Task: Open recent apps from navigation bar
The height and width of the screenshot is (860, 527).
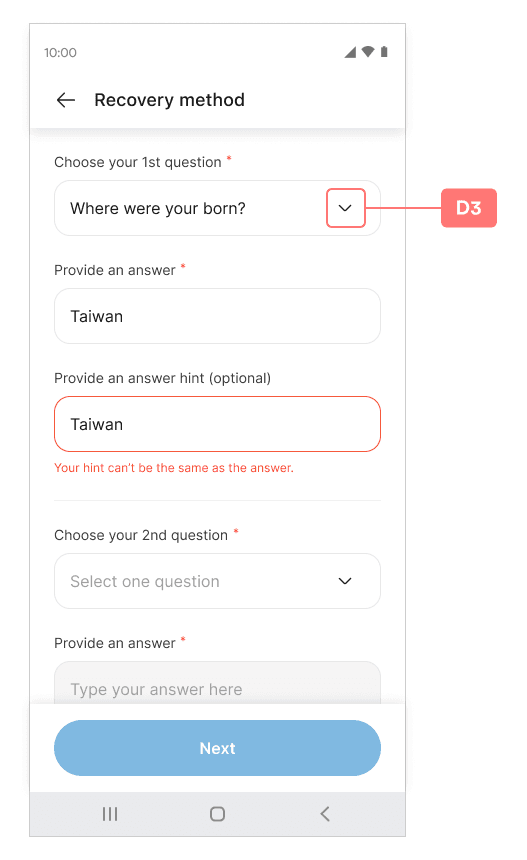Action: [110, 814]
